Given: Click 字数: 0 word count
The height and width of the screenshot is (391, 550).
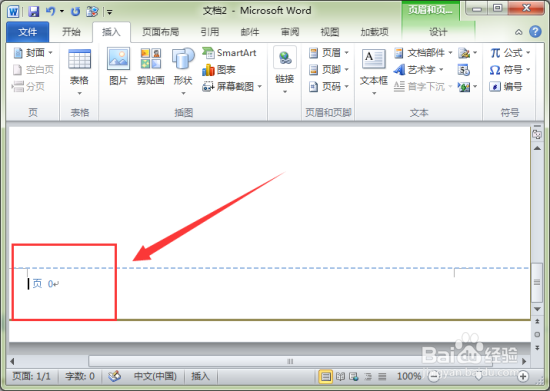Looking at the screenshot, I should [80, 376].
